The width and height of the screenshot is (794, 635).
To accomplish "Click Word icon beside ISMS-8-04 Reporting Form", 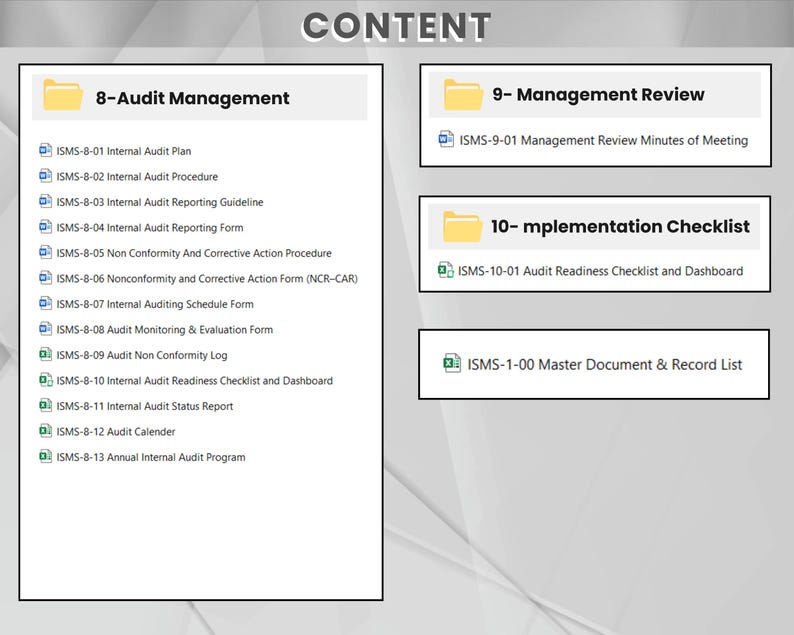I will (x=46, y=226).
